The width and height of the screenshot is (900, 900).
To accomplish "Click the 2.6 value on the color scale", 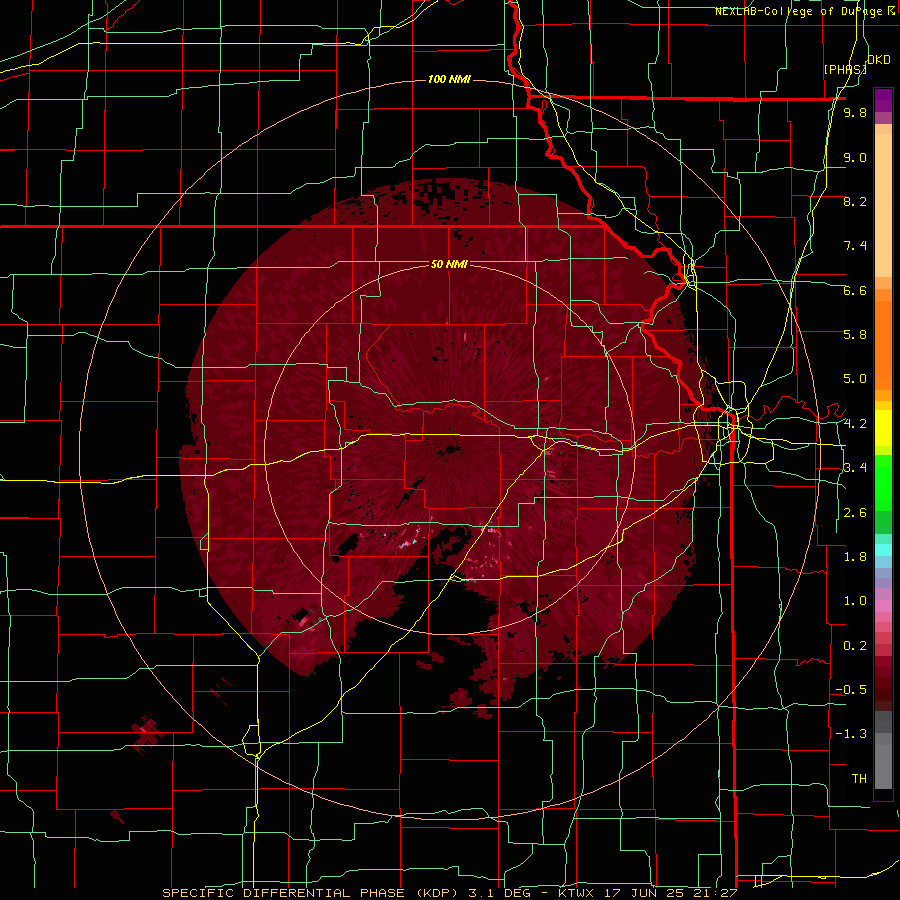I will (855, 513).
